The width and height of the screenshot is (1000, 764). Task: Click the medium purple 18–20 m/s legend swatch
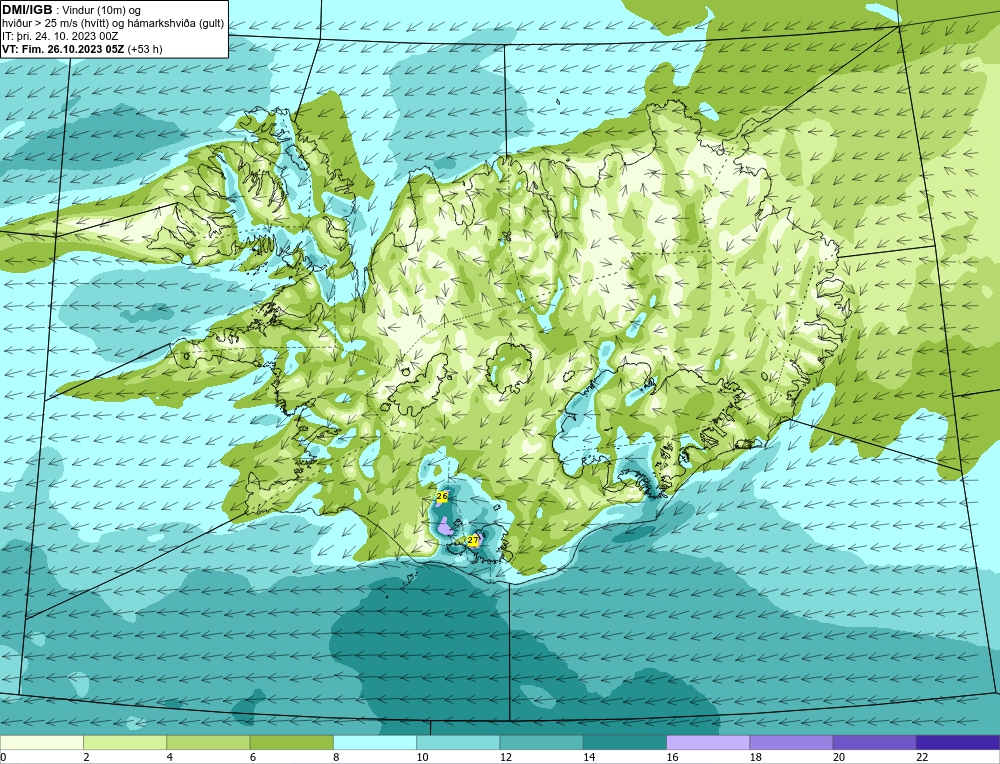791,742
